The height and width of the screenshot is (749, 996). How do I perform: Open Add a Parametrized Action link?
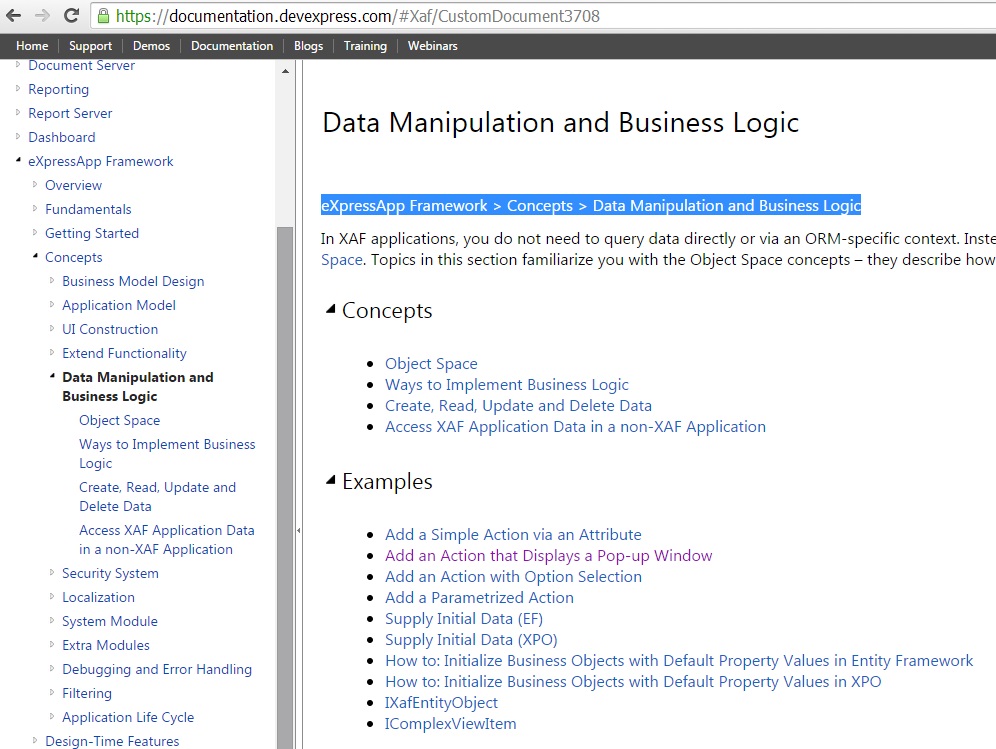(x=480, y=597)
